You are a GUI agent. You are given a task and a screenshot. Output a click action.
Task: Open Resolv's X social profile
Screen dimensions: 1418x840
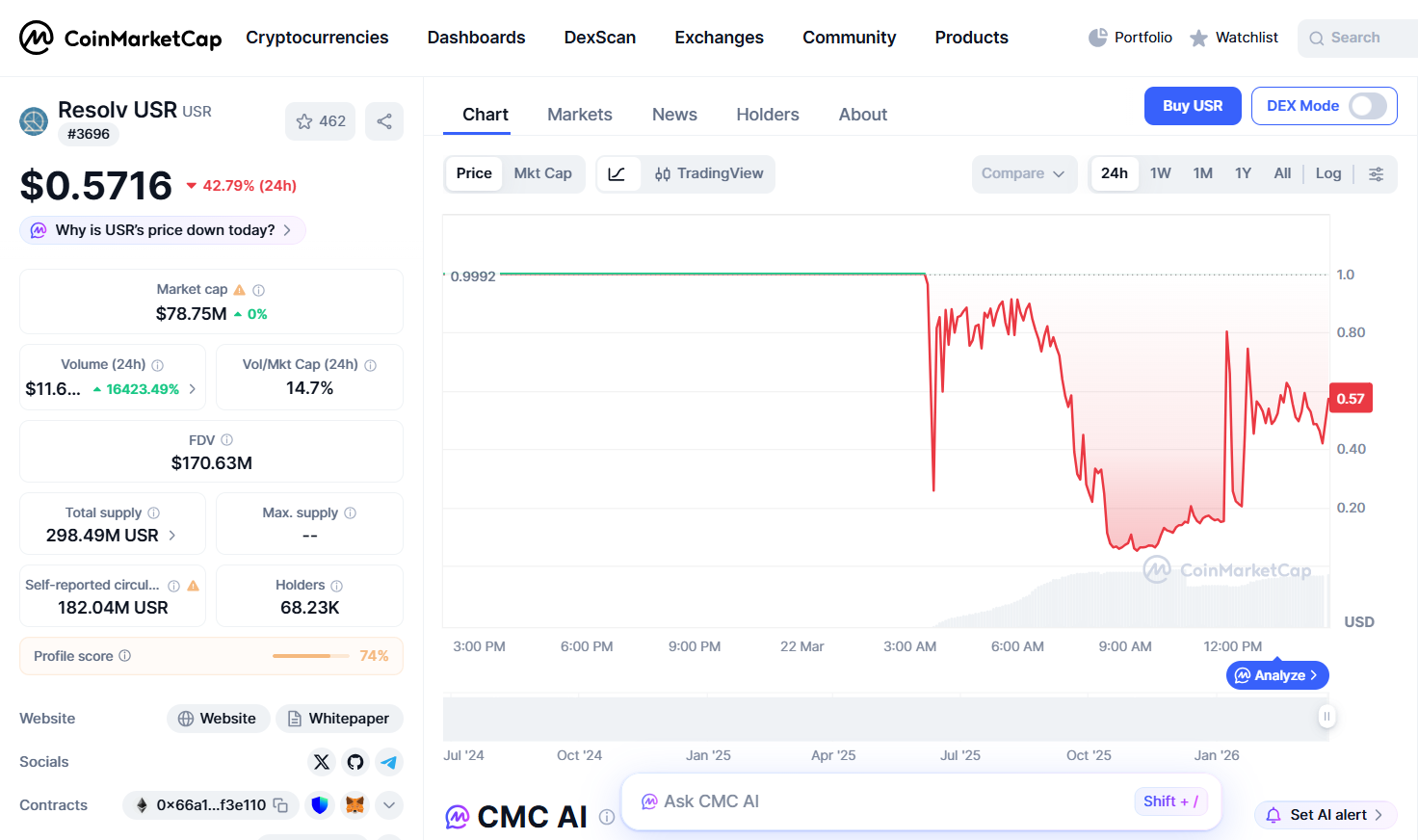[321, 762]
